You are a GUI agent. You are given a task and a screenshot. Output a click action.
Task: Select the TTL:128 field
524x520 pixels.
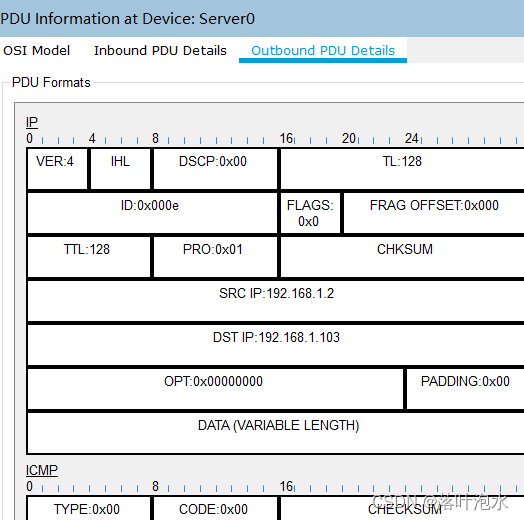[89, 257]
